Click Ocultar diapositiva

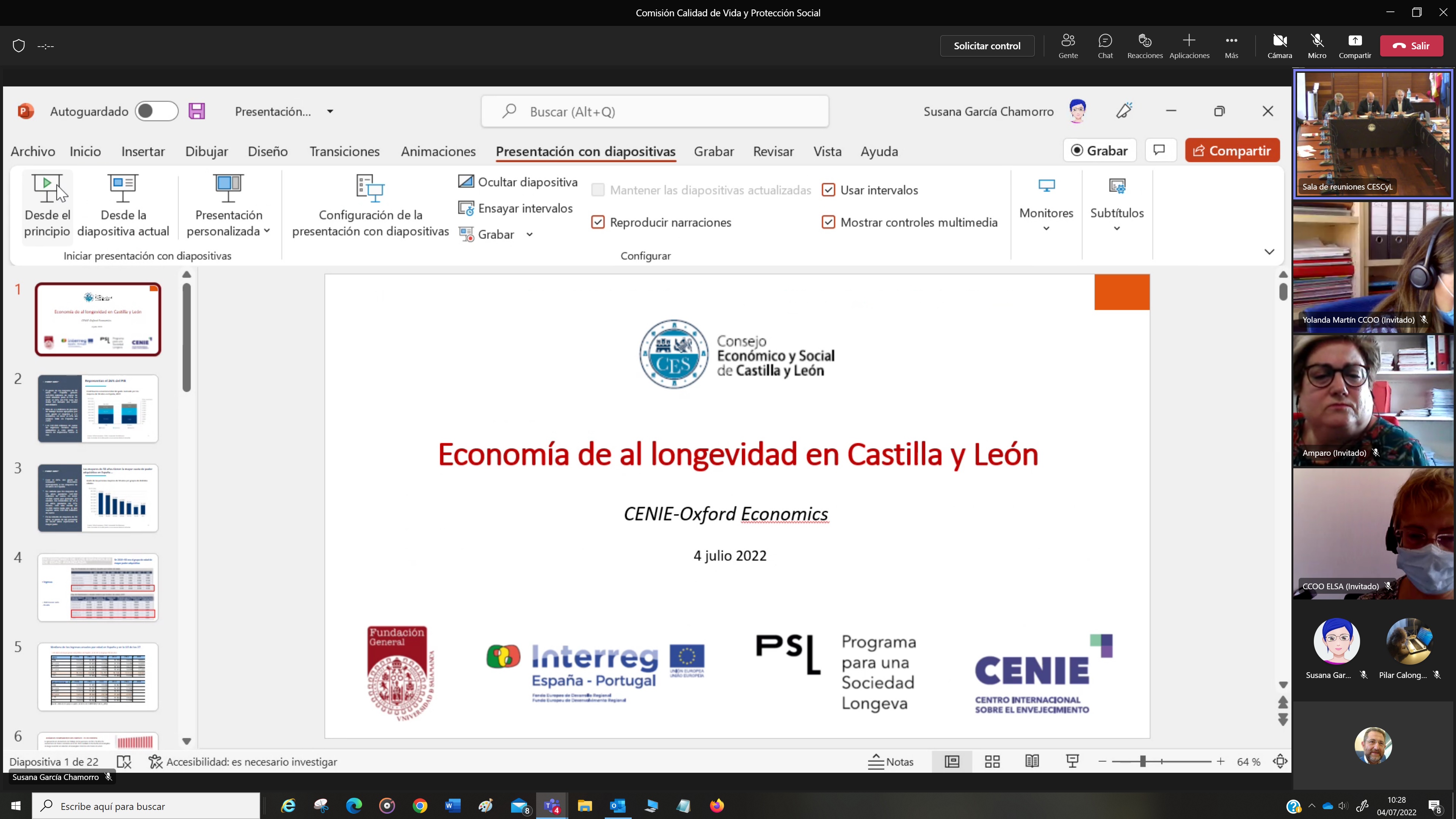click(x=518, y=182)
